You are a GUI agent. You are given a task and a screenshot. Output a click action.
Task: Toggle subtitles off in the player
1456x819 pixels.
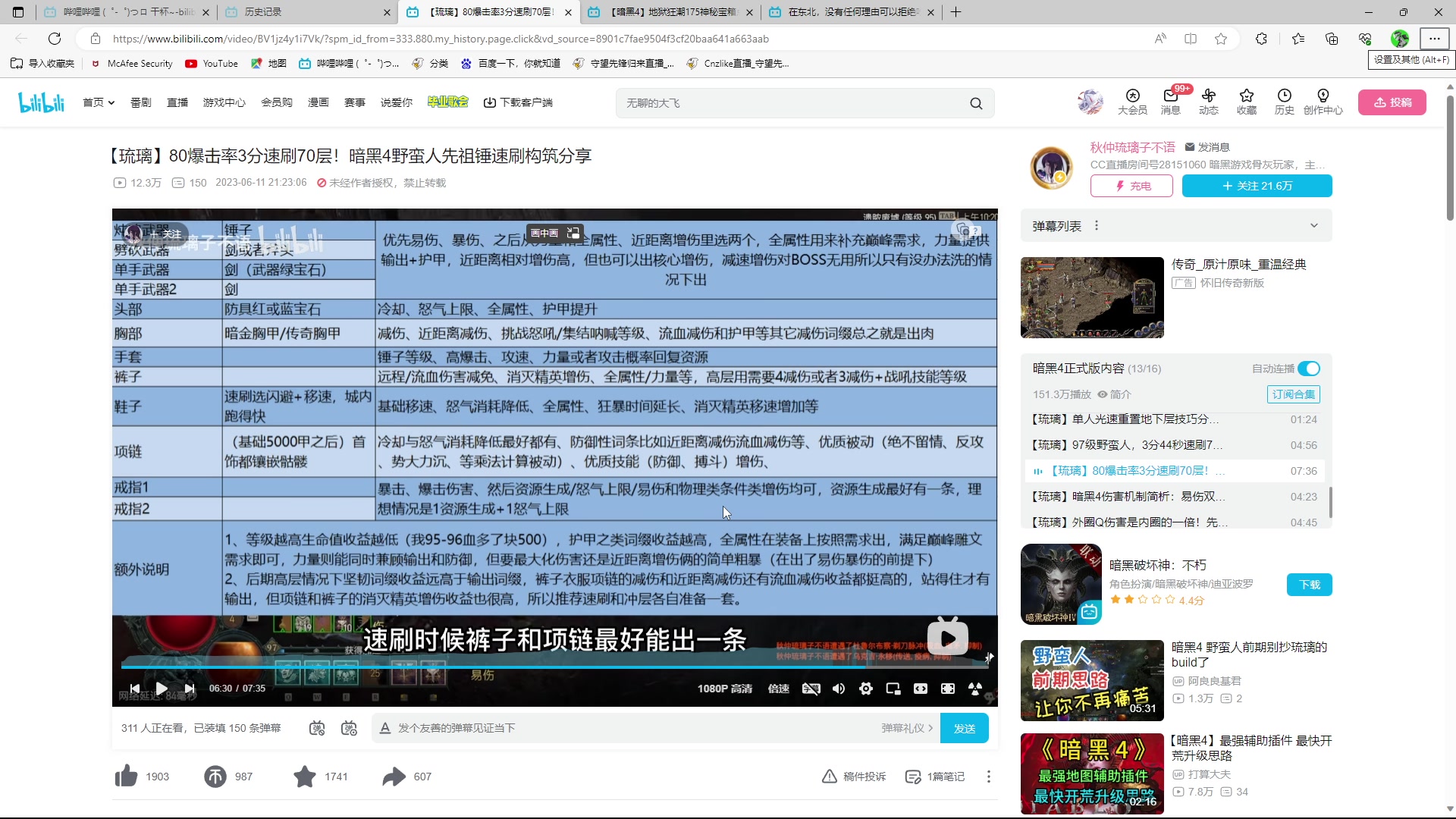pos(811,689)
